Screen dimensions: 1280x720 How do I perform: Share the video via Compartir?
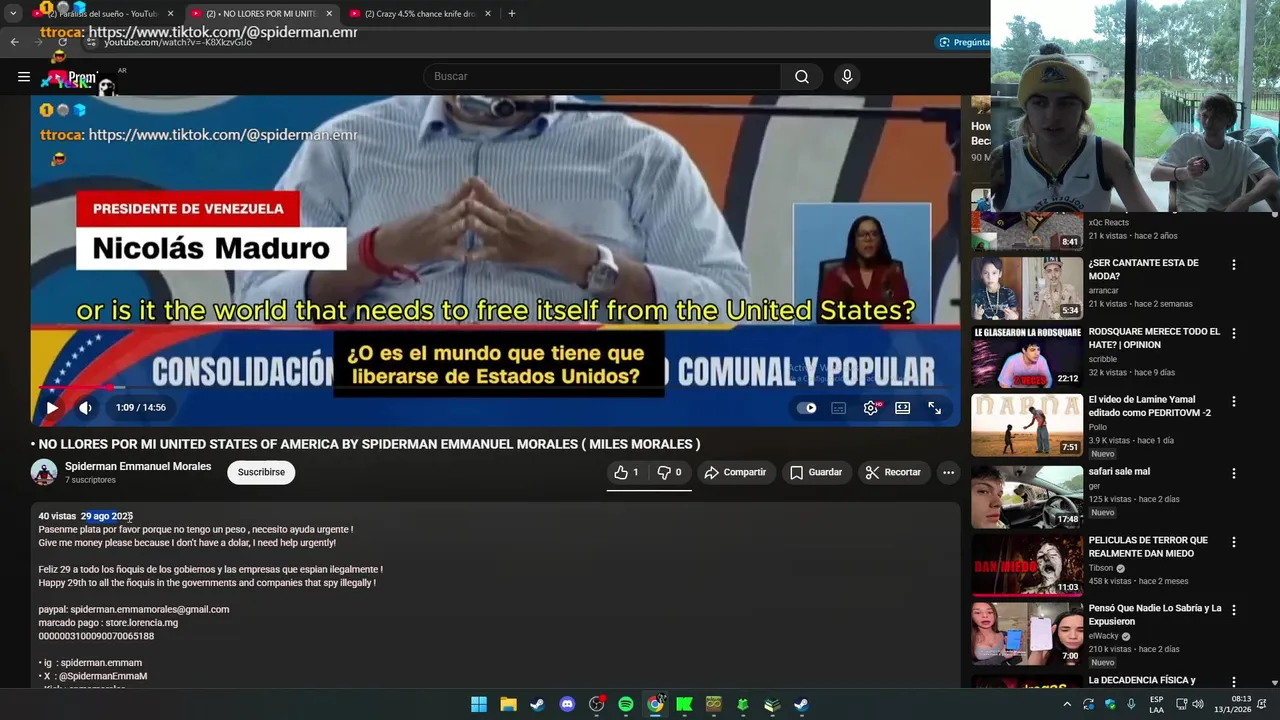[735, 472]
